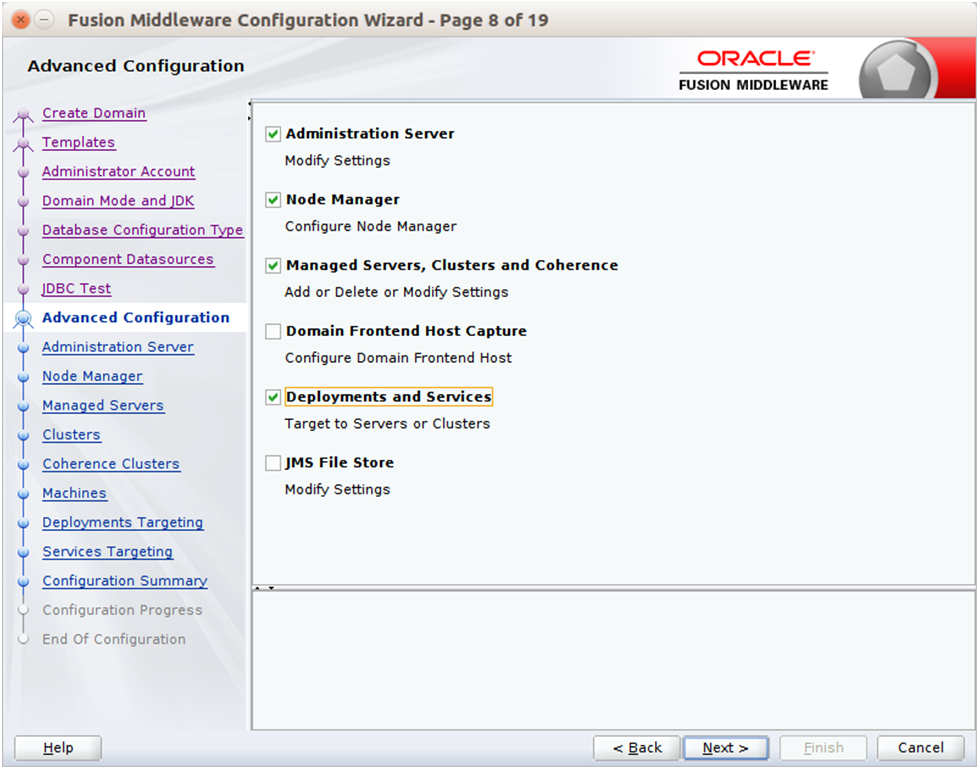Click the End Of Configuration step label

[x=114, y=640]
